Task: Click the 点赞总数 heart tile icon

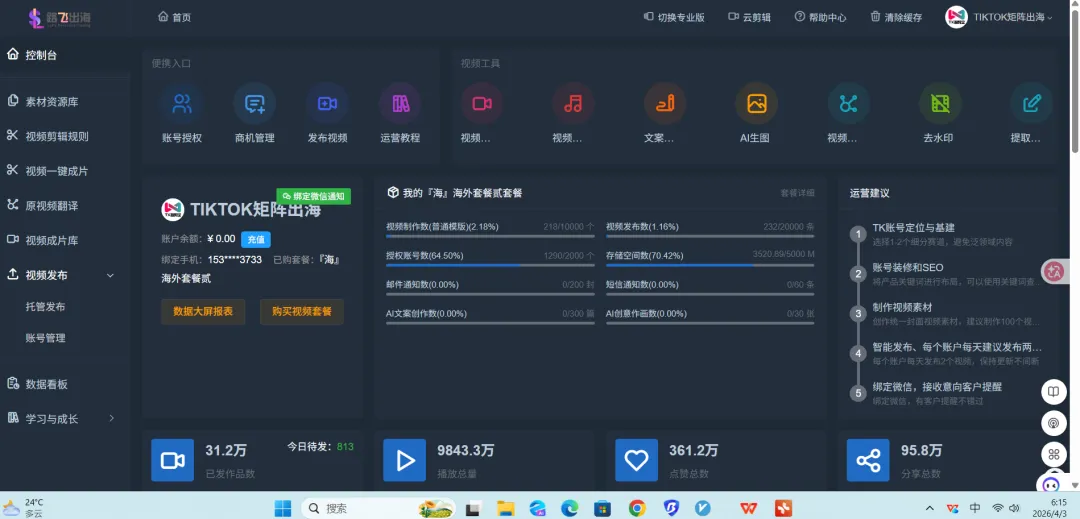Action: point(636,460)
